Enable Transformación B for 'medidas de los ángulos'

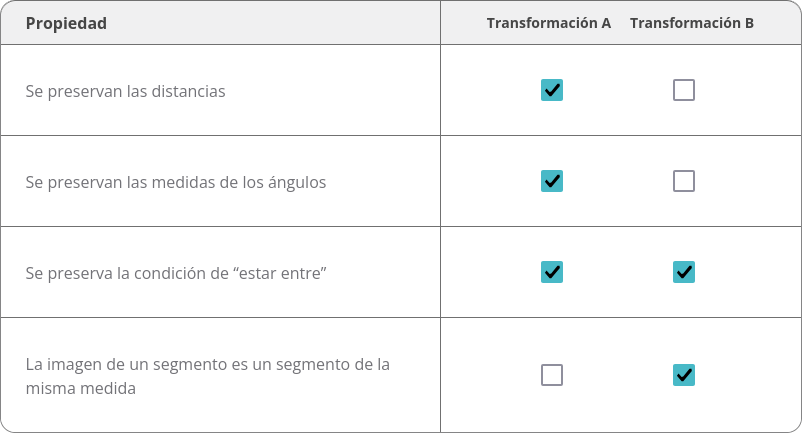click(684, 181)
